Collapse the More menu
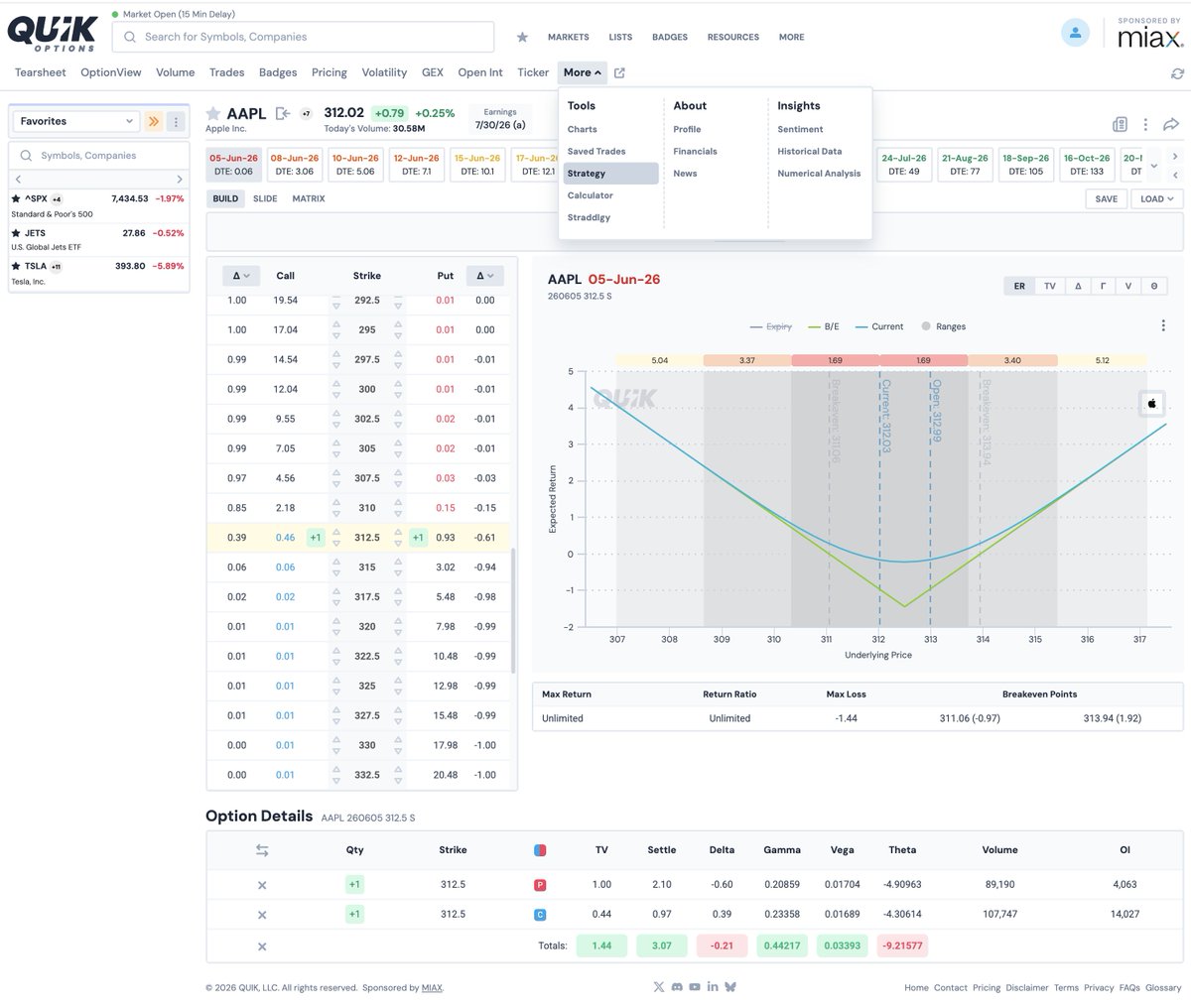 click(x=583, y=72)
